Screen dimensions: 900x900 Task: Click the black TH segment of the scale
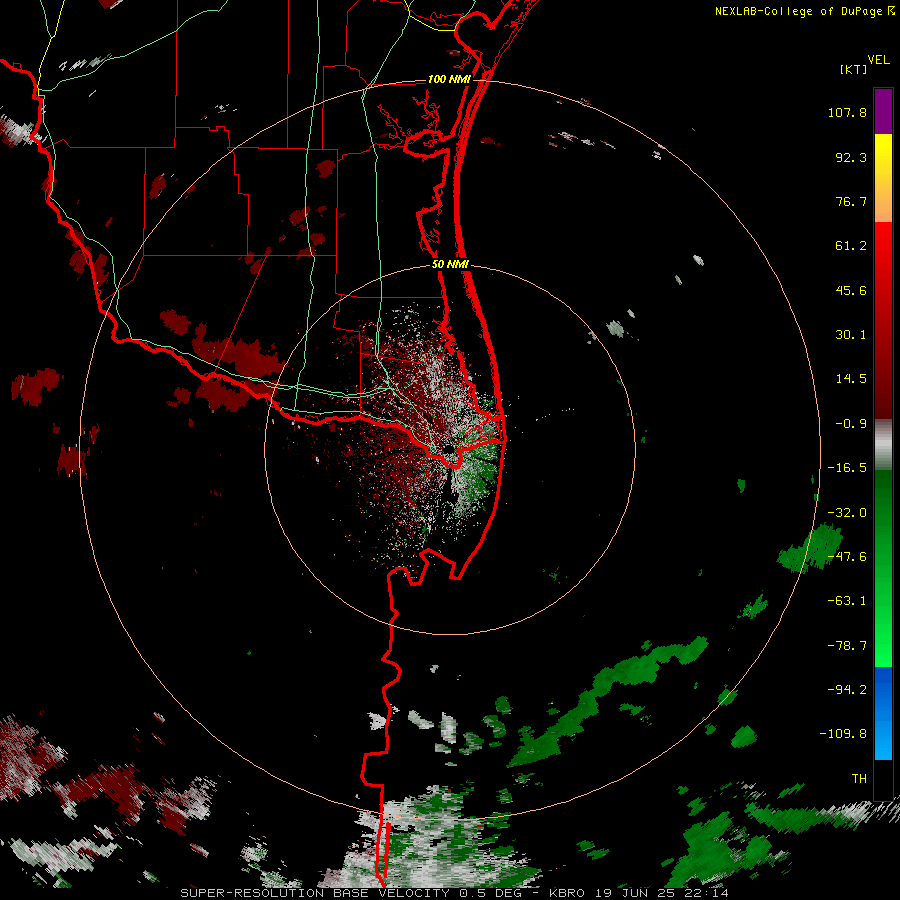[883, 779]
